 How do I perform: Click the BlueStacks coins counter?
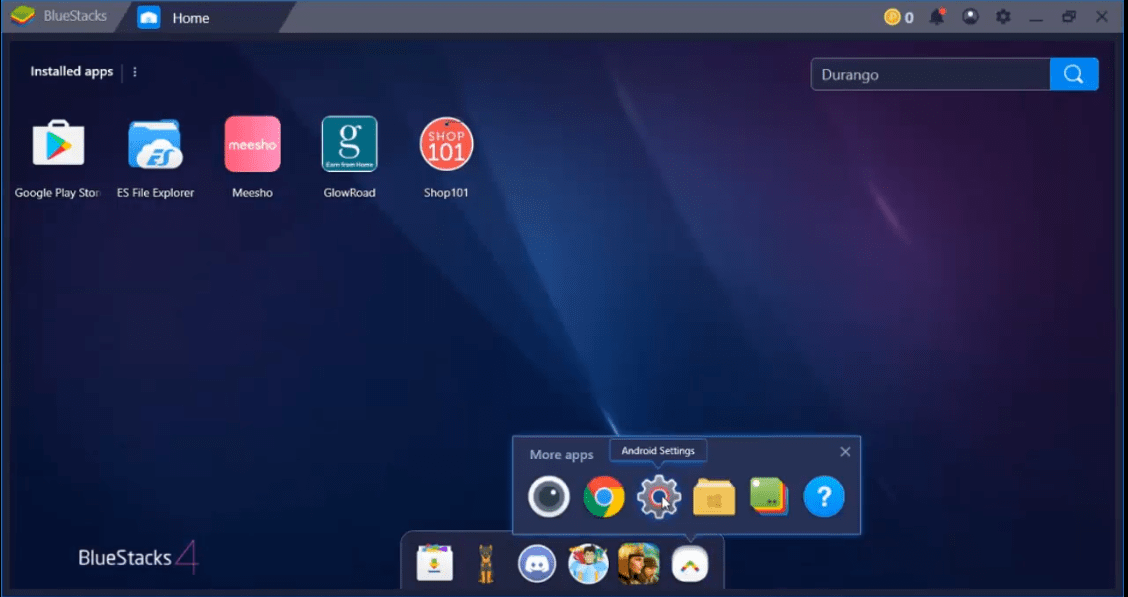click(899, 17)
